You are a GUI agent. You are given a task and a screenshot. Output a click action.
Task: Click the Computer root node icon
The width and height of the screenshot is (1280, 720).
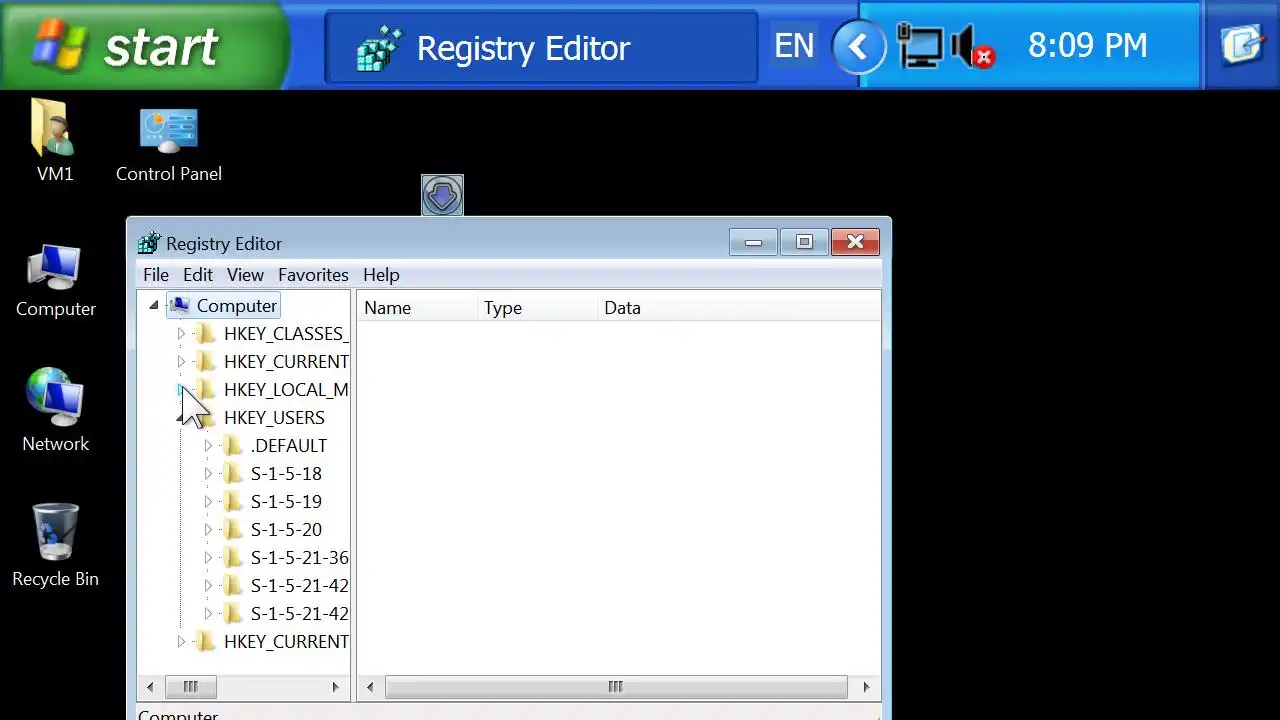[179, 306]
